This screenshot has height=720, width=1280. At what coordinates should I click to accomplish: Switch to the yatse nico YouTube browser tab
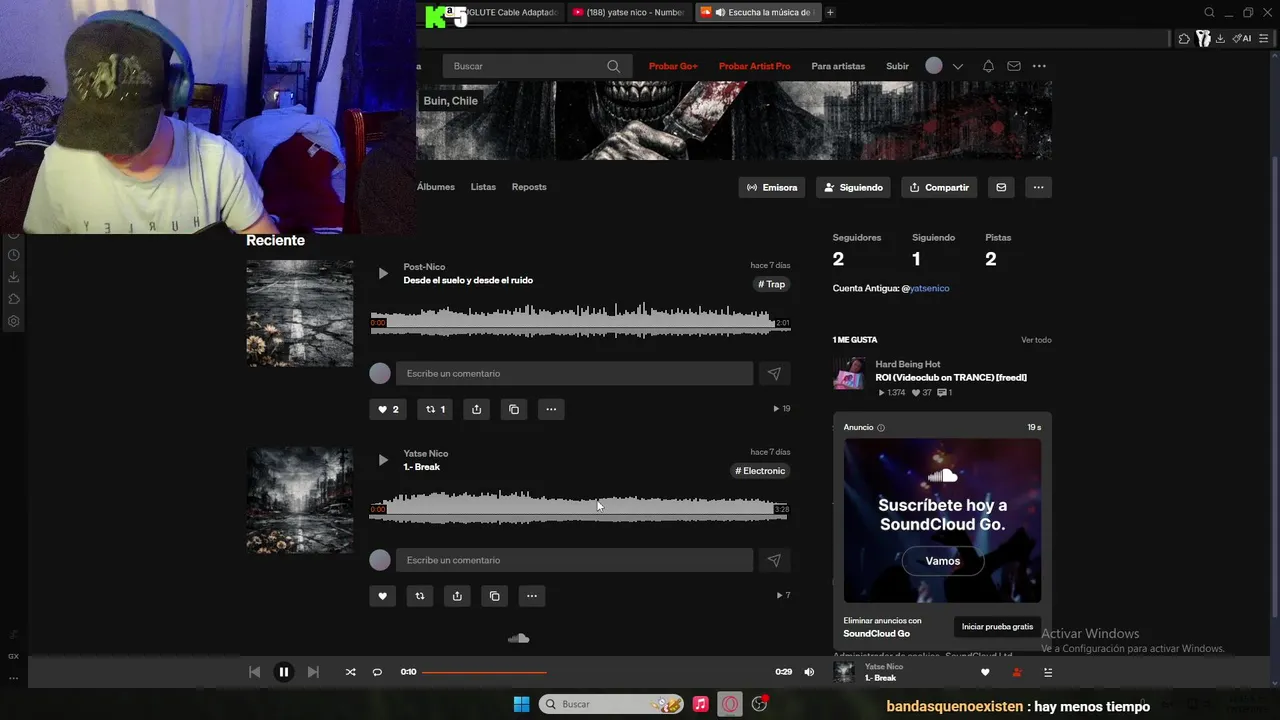pyautogui.click(x=628, y=12)
